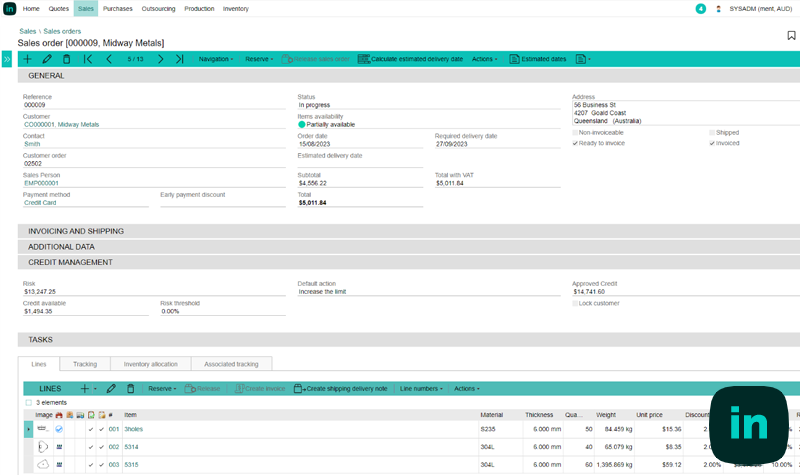
Task: Jump to the last sales order record
Action: click(180, 59)
